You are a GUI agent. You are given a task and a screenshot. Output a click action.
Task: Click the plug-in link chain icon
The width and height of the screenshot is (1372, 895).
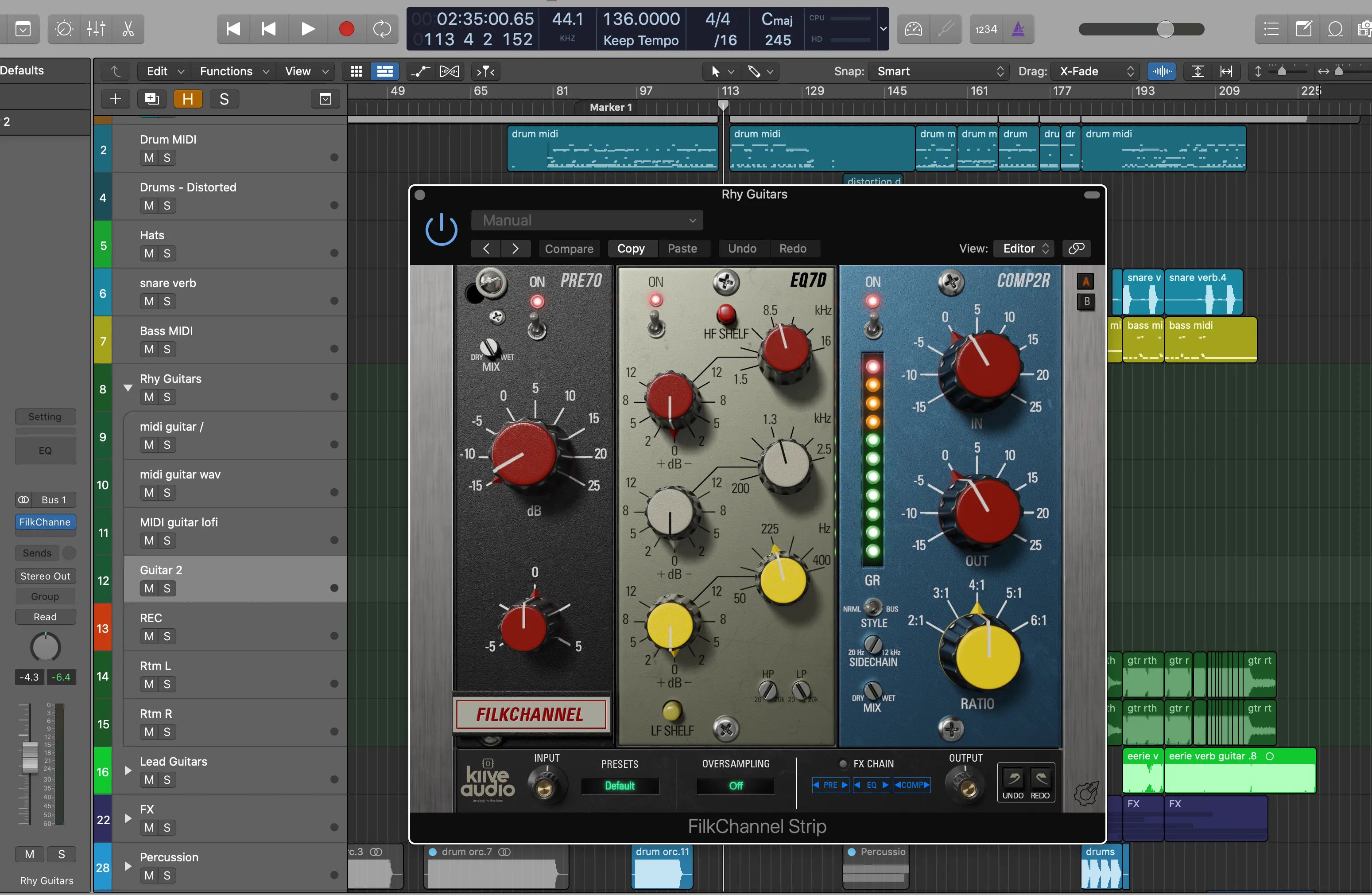[1076, 249]
